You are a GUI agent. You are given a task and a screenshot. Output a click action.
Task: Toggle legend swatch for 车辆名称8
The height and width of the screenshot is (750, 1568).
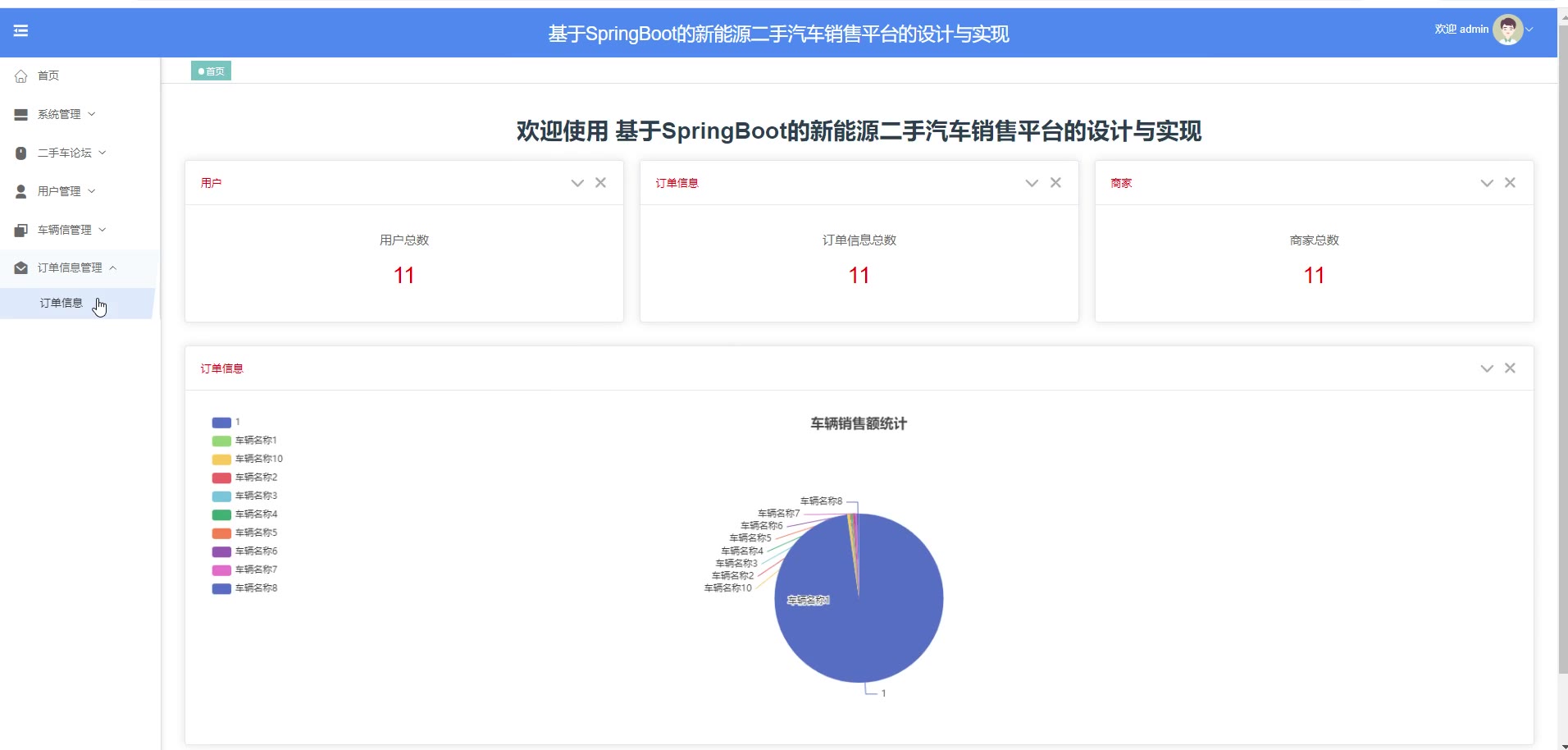click(221, 589)
